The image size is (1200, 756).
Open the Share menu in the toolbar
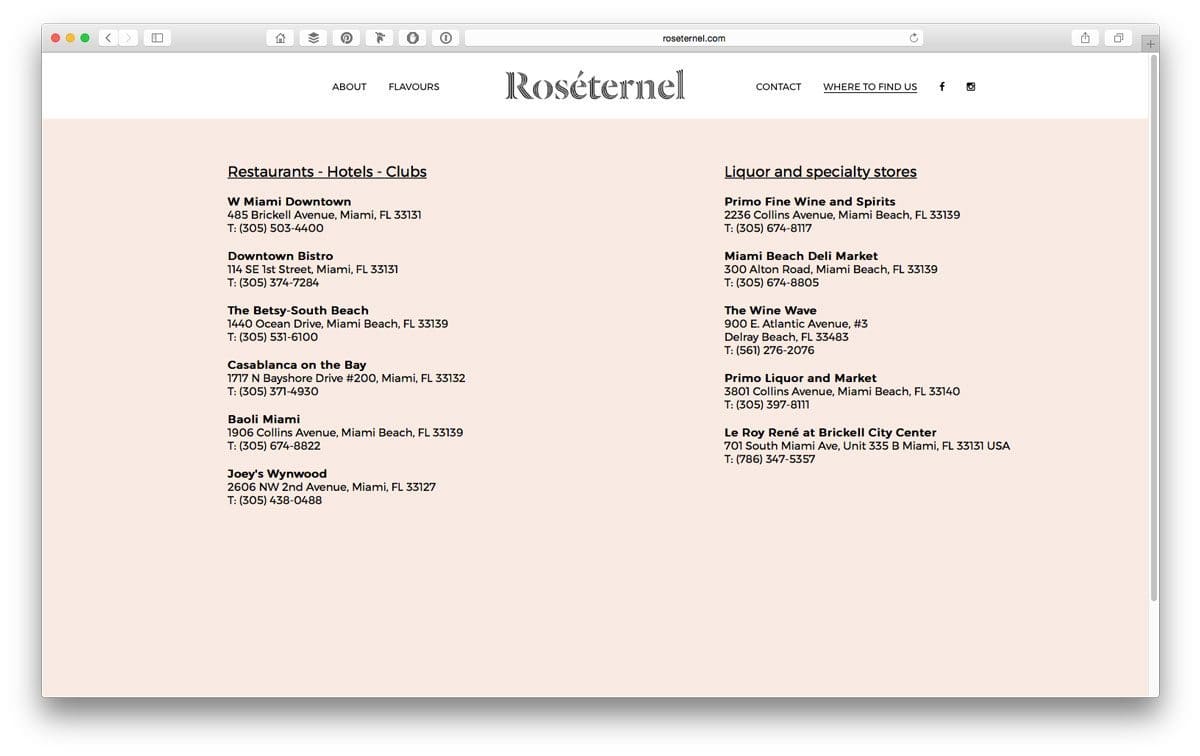[x=1085, y=37]
